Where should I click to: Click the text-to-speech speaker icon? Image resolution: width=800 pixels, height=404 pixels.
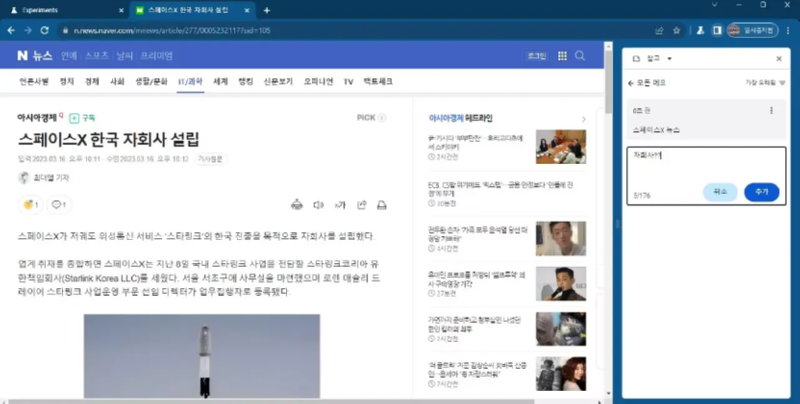(318, 205)
